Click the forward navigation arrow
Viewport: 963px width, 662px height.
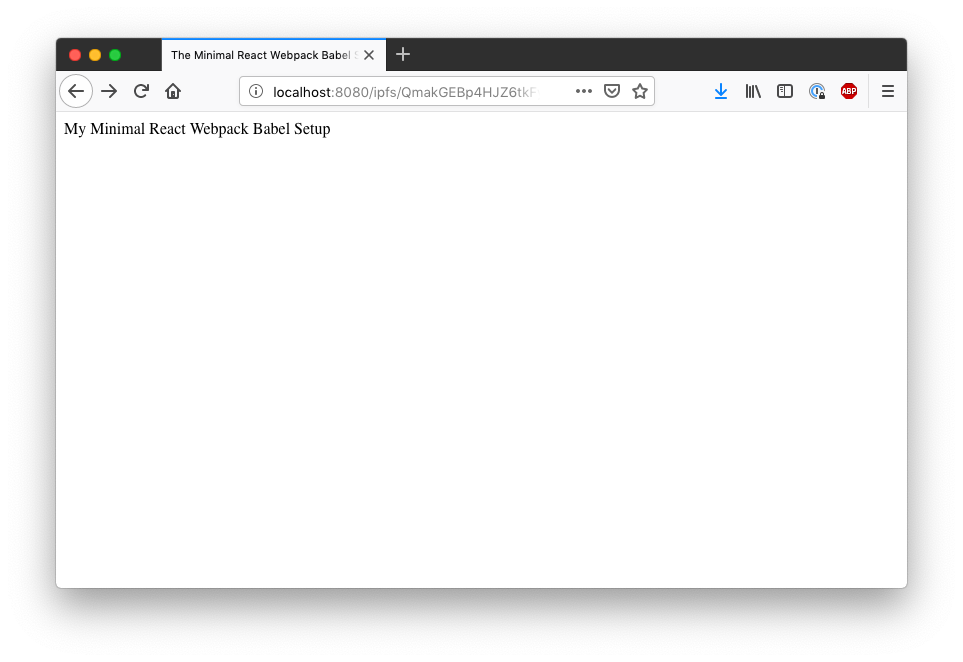[x=108, y=91]
